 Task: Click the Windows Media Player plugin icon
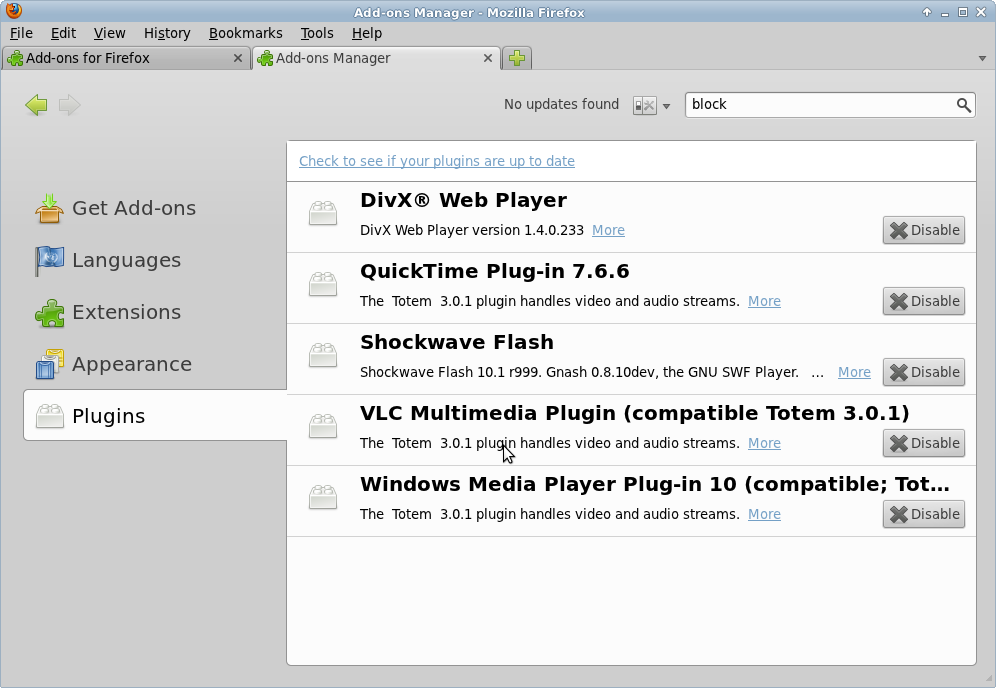[323, 498]
